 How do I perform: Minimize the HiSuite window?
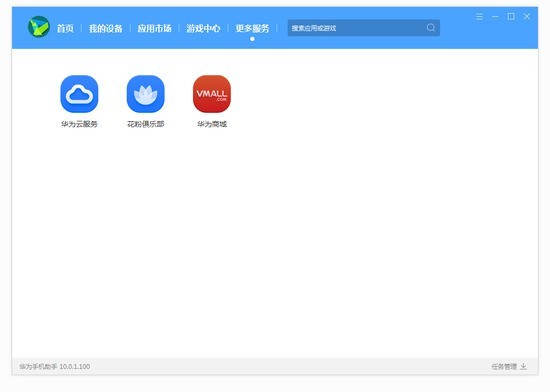(495, 16)
